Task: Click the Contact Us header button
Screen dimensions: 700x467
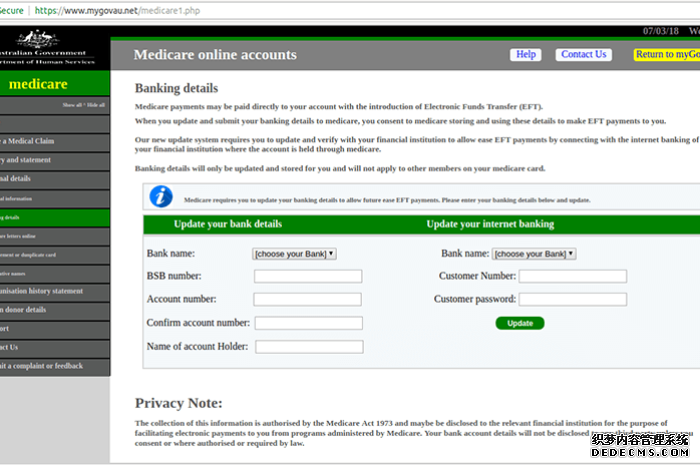Action: tap(583, 54)
